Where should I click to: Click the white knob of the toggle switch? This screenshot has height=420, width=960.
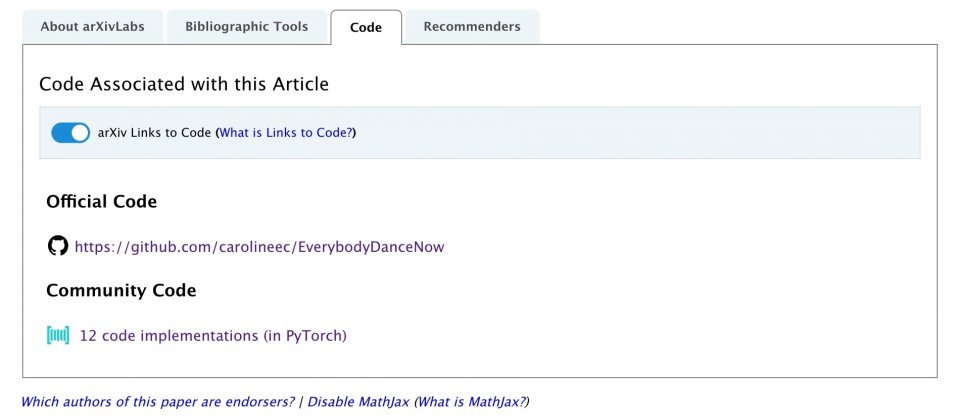pyautogui.click(x=80, y=133)
